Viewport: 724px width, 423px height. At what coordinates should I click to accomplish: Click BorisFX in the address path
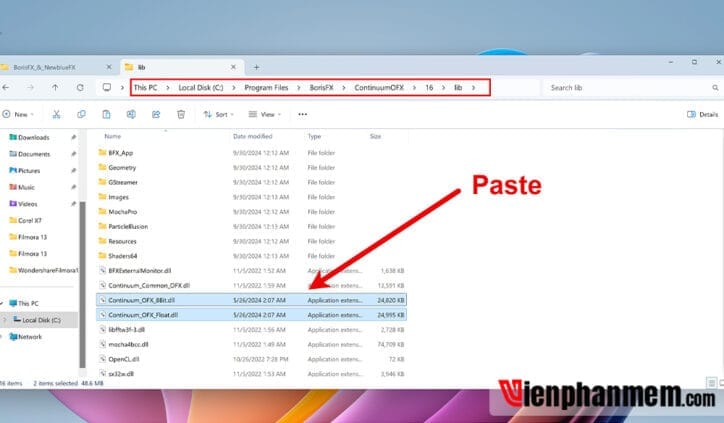321,87
